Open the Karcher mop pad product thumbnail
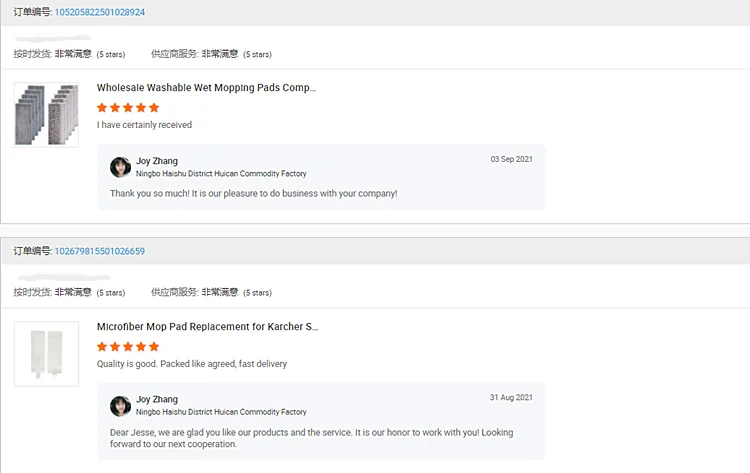Image resolution: width=750 pixels, height=473 pixels. click(x=46, y=353)
